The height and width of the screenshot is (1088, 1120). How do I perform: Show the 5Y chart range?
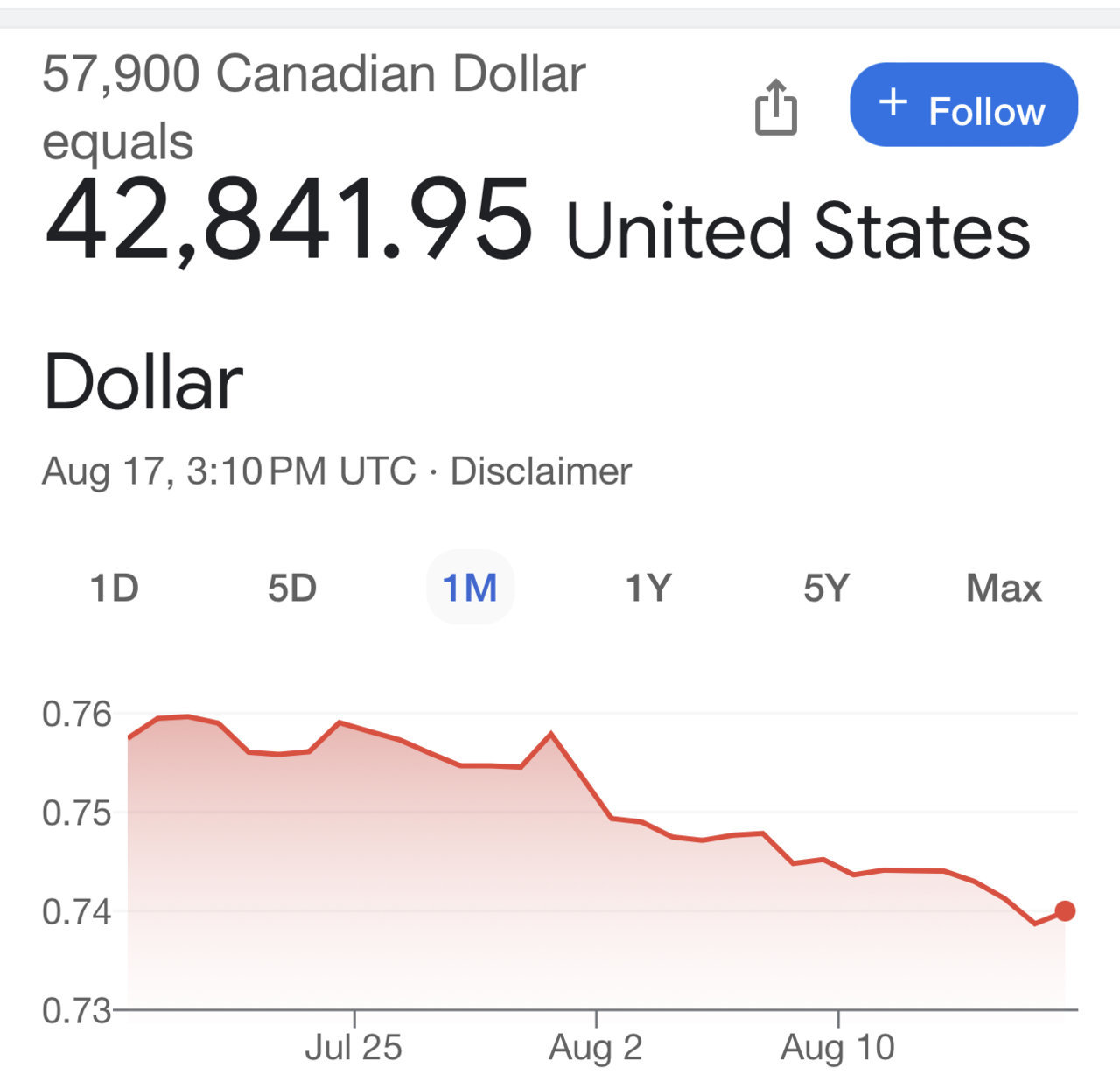tap(827, 588)
